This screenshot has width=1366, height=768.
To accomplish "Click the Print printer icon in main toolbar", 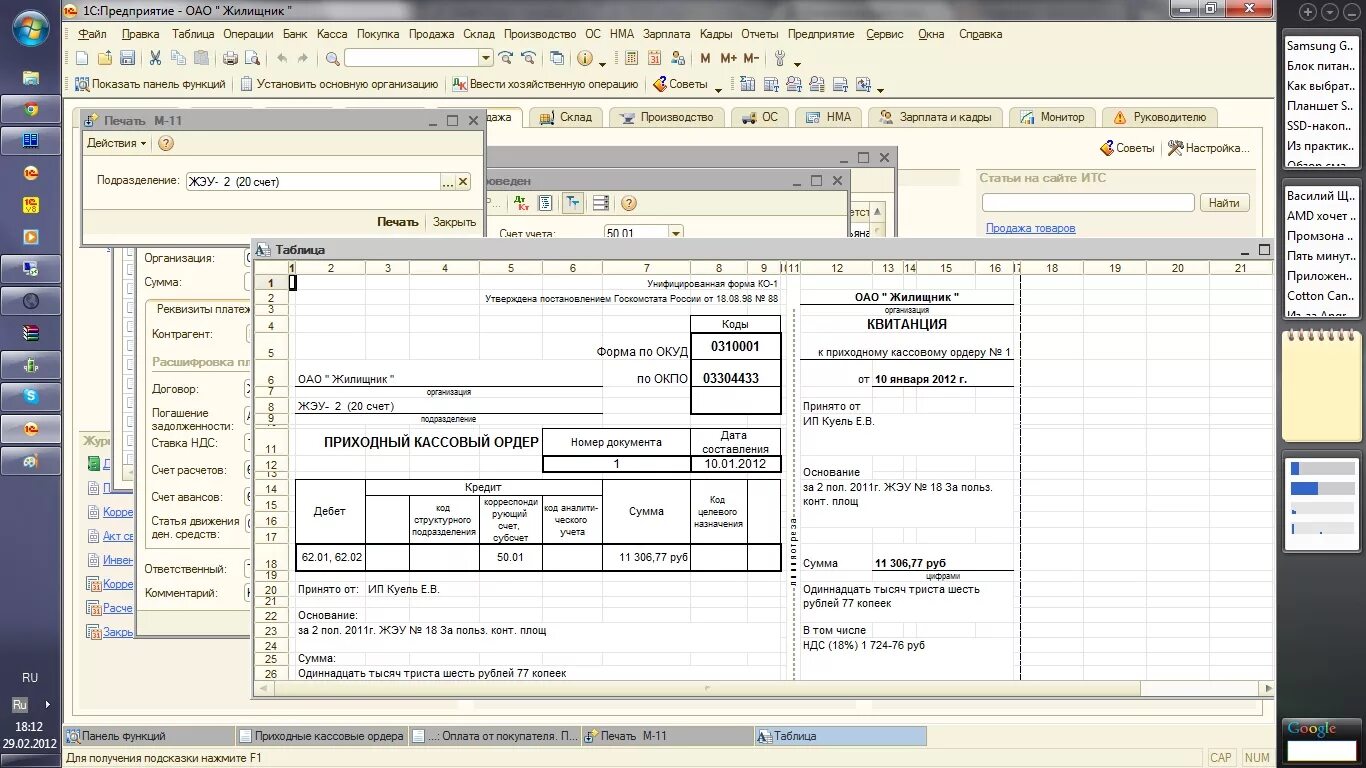I will 231,58.
